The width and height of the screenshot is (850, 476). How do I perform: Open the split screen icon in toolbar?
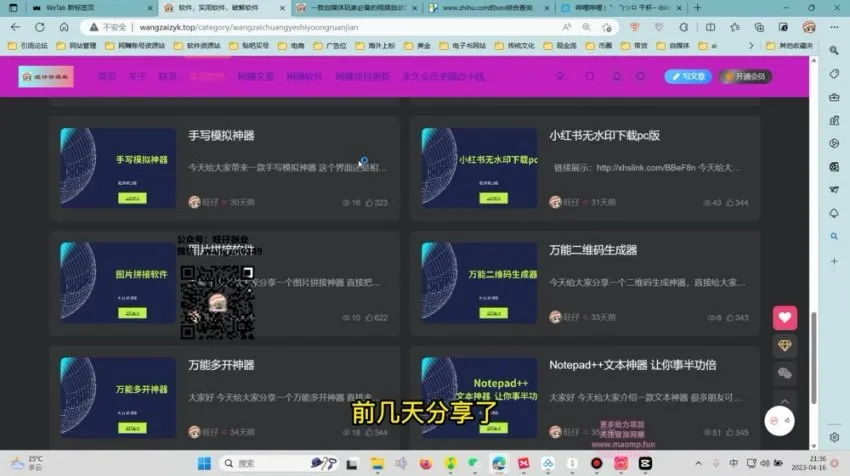coord(710,27)
